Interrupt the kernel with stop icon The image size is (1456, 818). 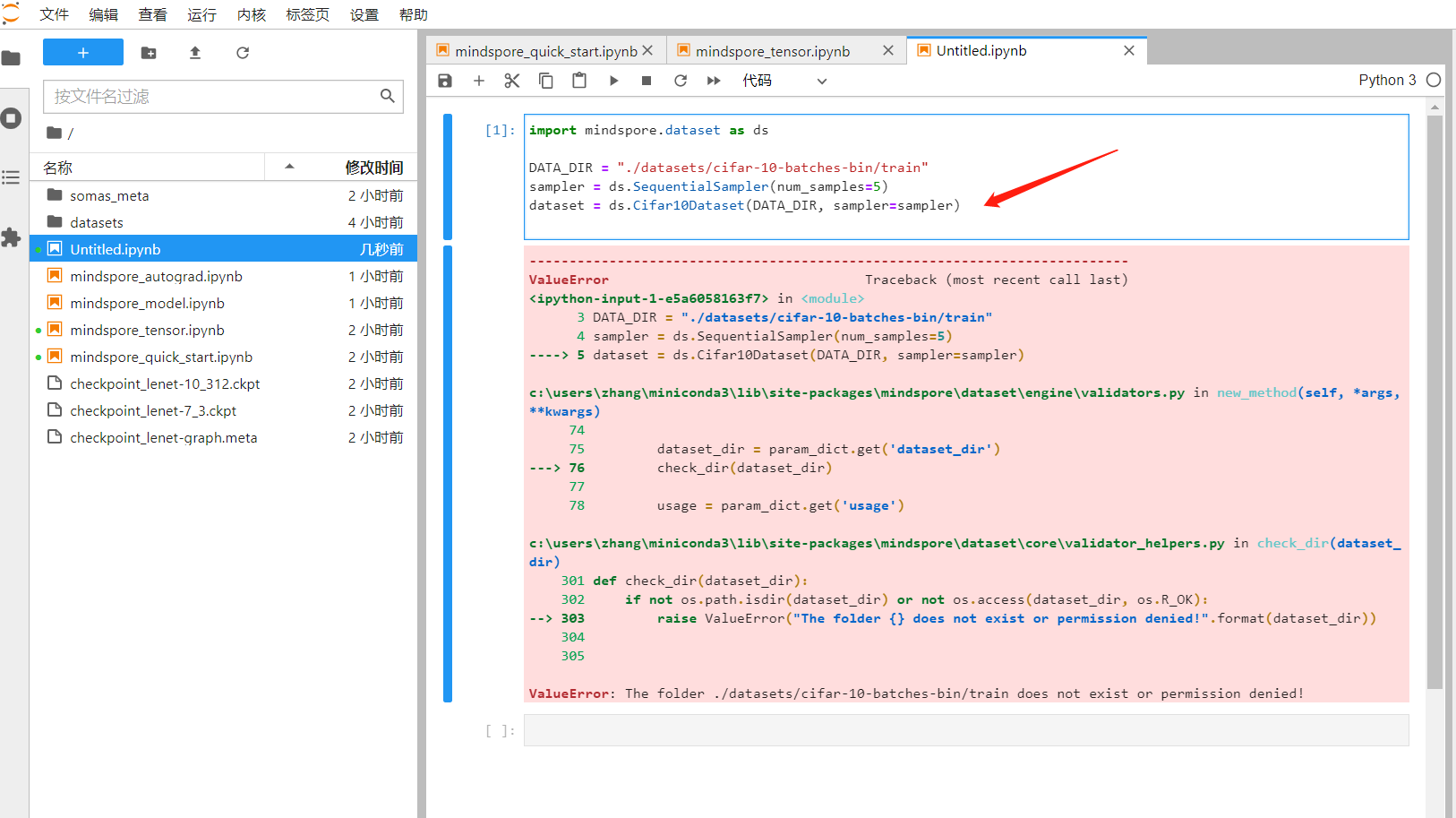click(647, 81)
